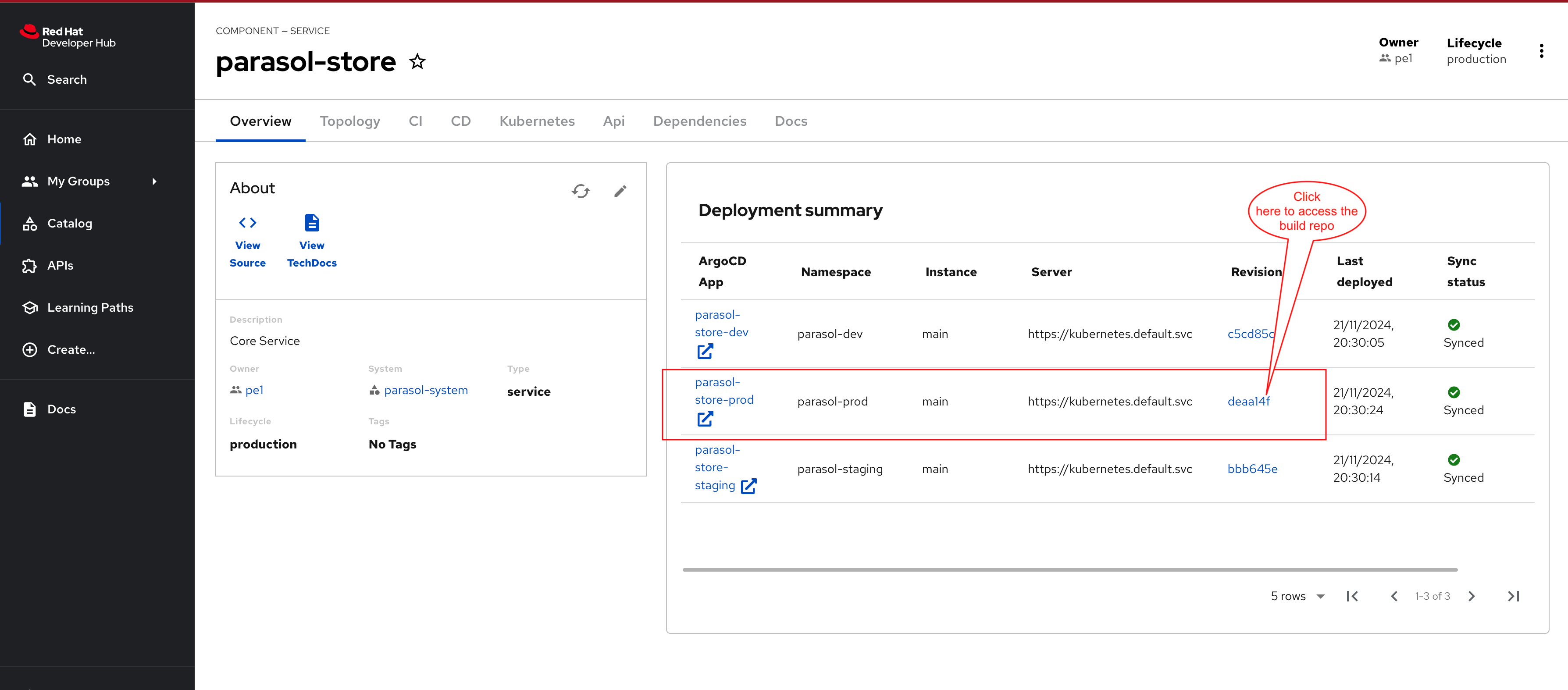Click Synced check icon for parasol-staging row
Viewport: 1568px width, 690px height.
[1454, 459]
